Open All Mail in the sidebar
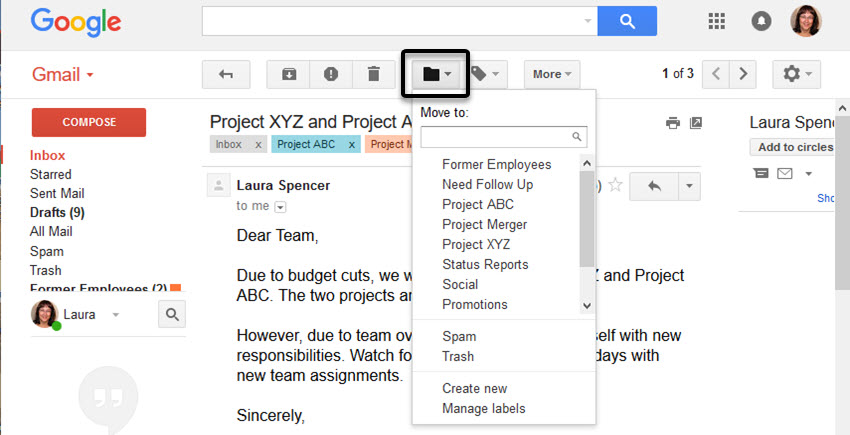The image size is (850, 435). (51, 232)
